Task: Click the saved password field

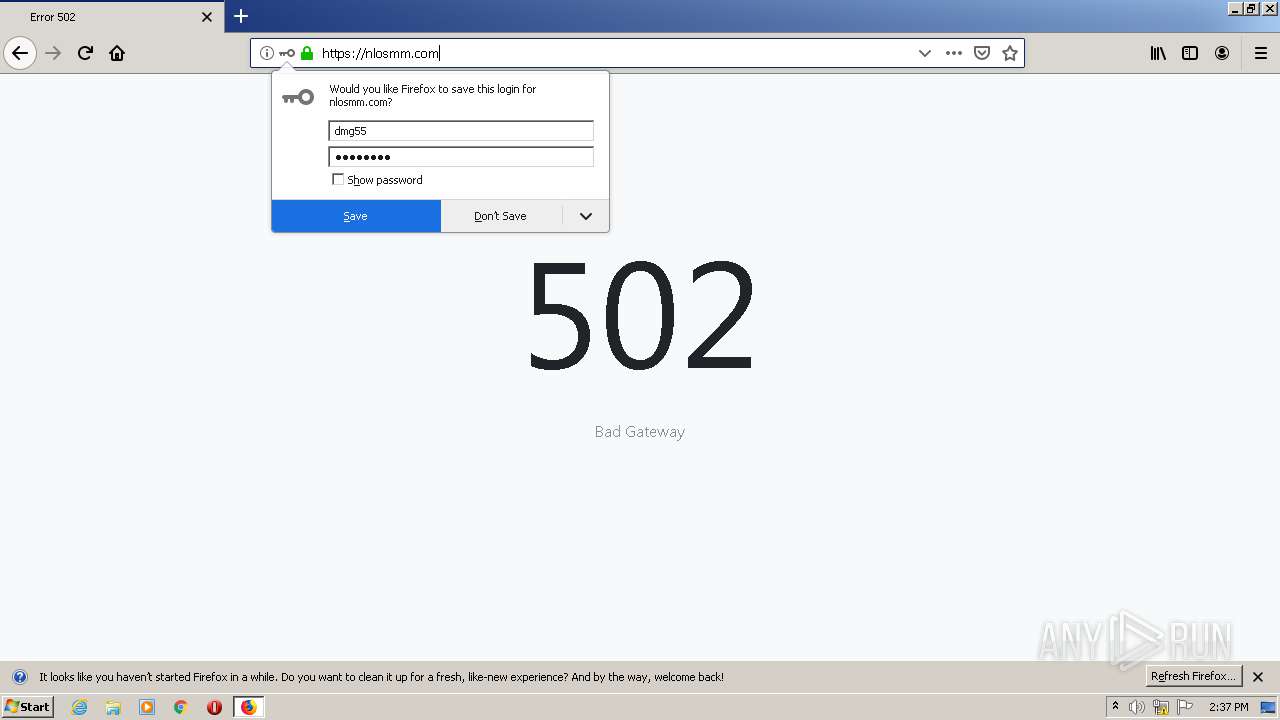Action: click(x=461, y=157)
